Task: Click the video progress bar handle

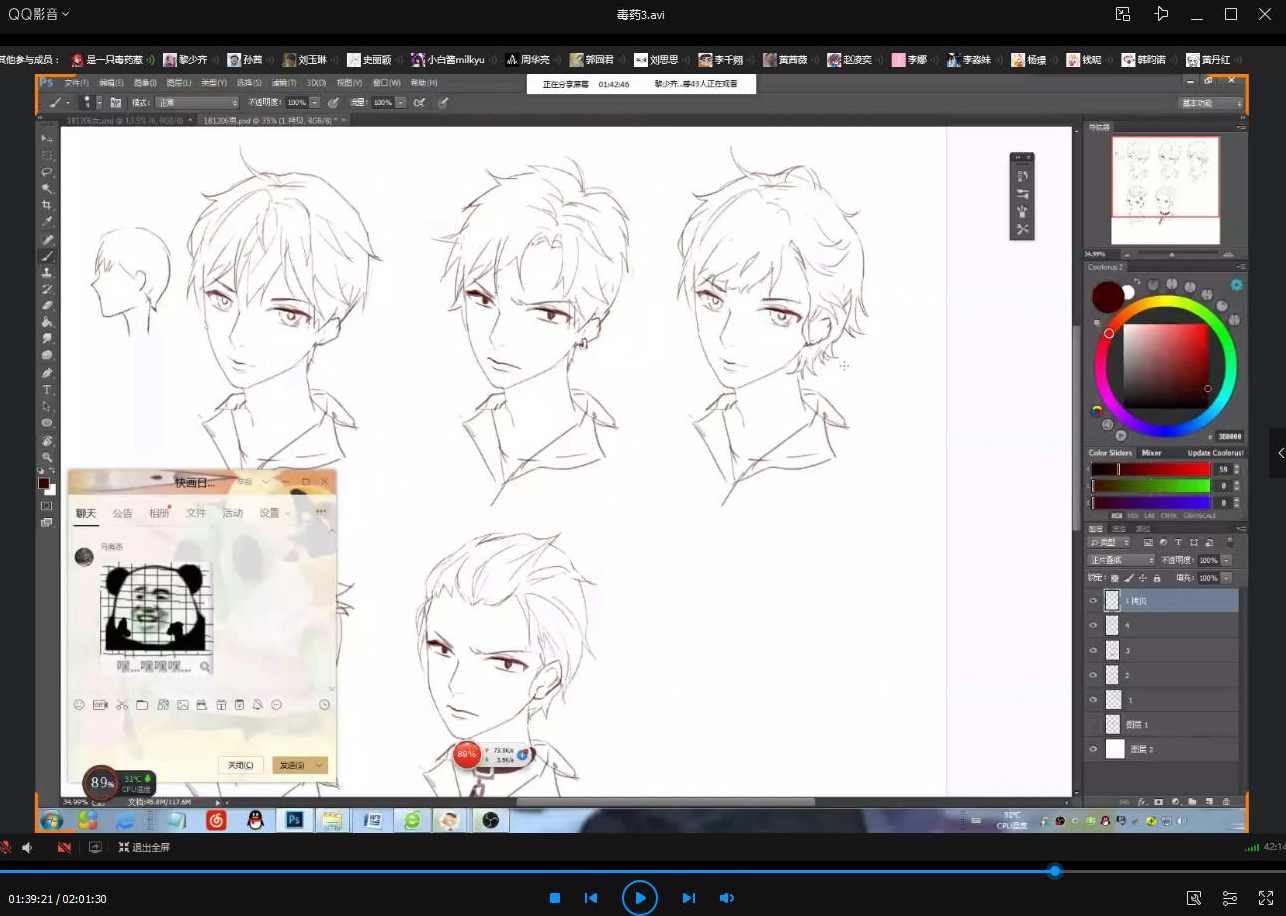Action: pos(1054,871)
